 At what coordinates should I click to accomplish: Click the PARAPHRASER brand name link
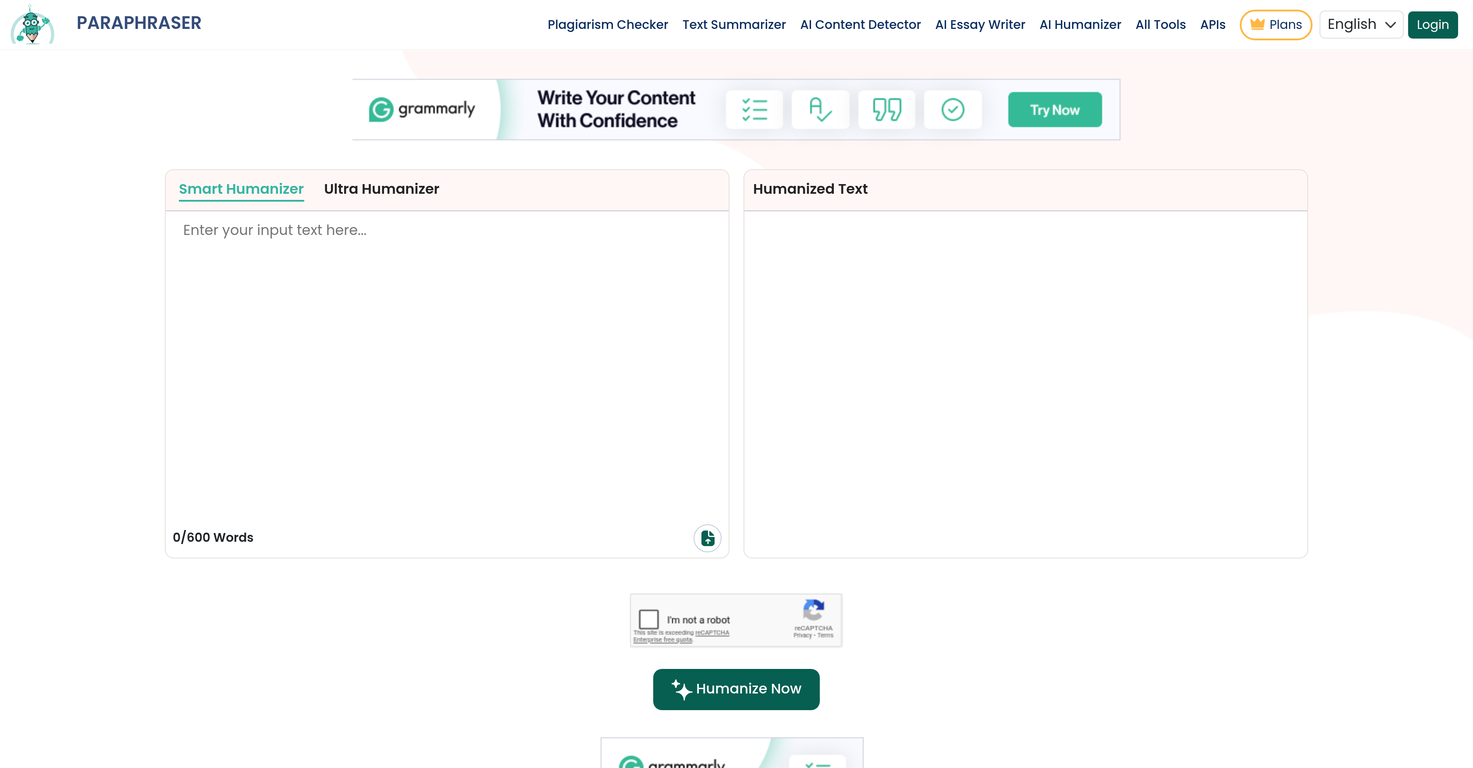tap(139, 23)
